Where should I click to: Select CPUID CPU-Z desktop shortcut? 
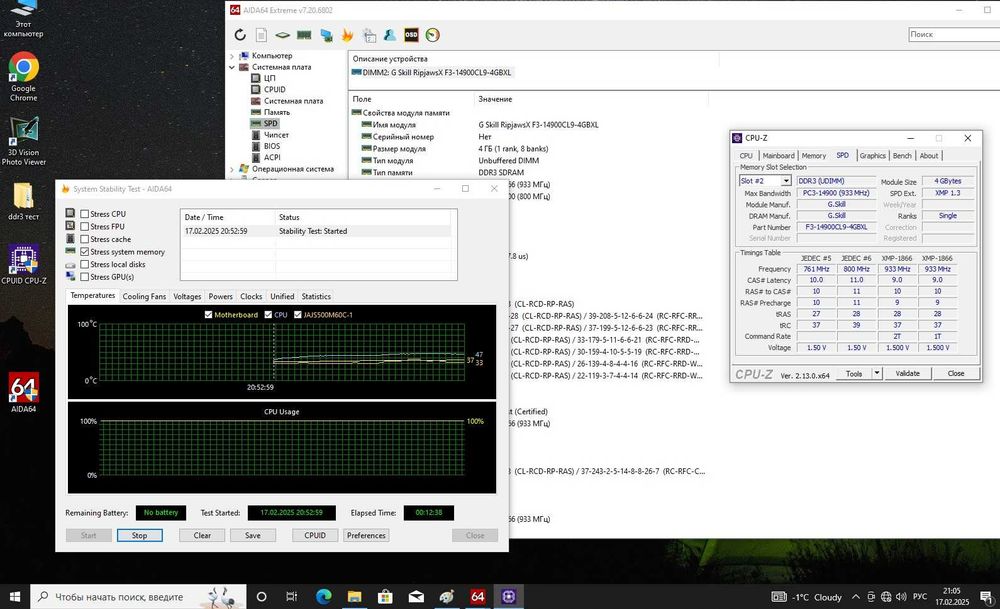(24, 263)
